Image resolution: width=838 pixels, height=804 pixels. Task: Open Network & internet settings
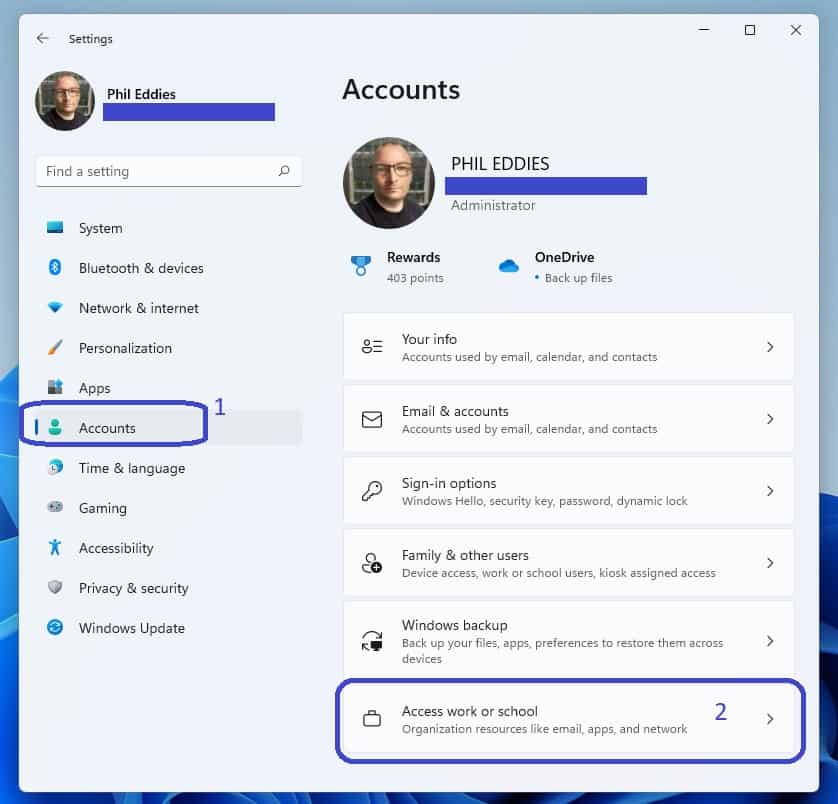coord(169,308)
